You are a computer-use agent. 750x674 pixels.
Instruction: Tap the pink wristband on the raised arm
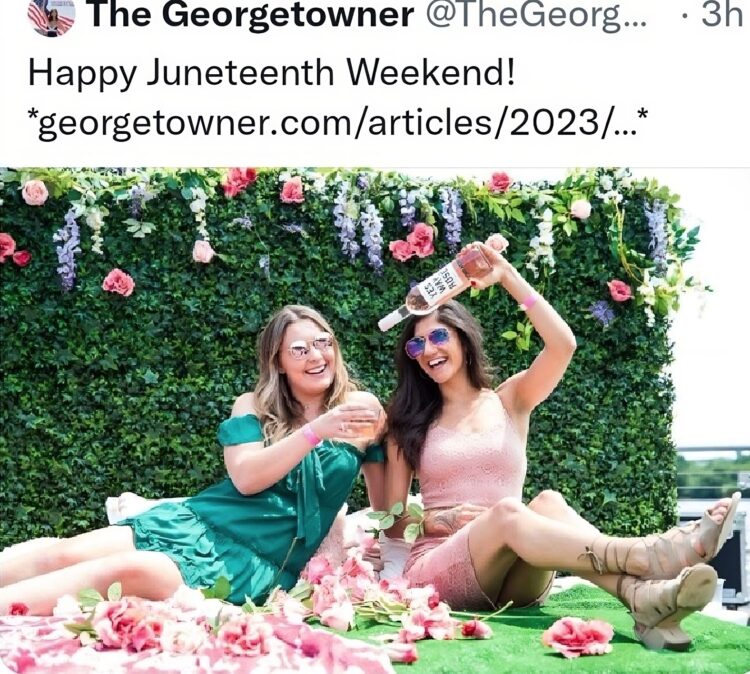point(529,302)
